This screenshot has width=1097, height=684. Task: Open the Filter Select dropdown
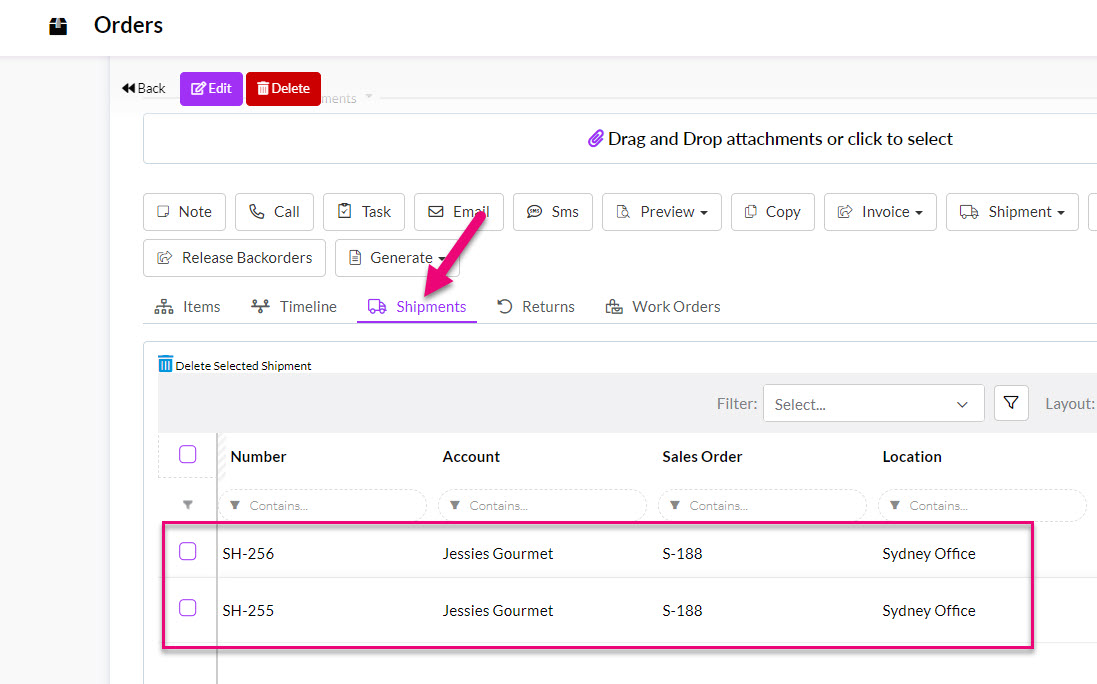[873, 404]
